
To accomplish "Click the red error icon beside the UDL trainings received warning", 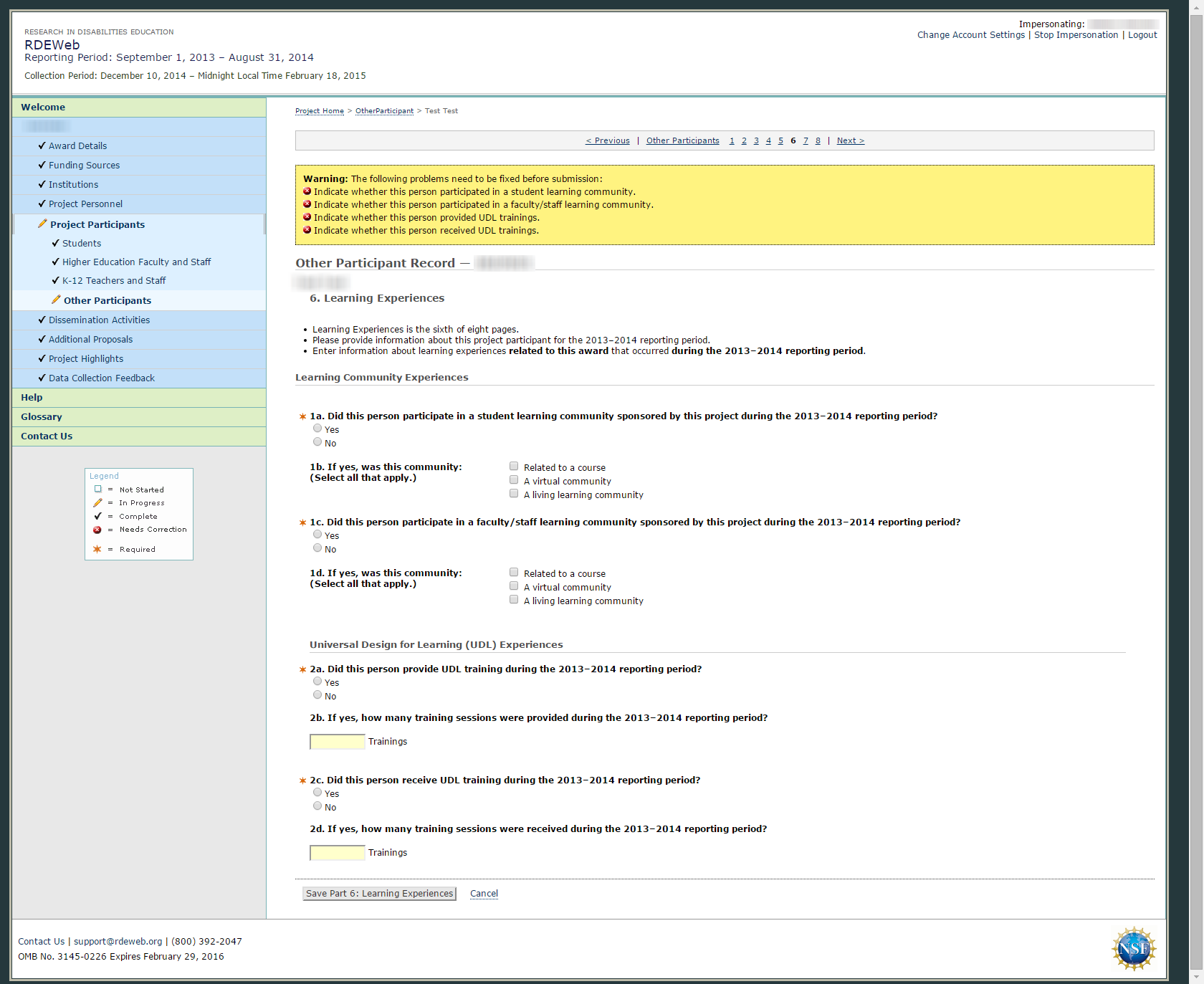I will pyautogui.click(x=307, y=230).
